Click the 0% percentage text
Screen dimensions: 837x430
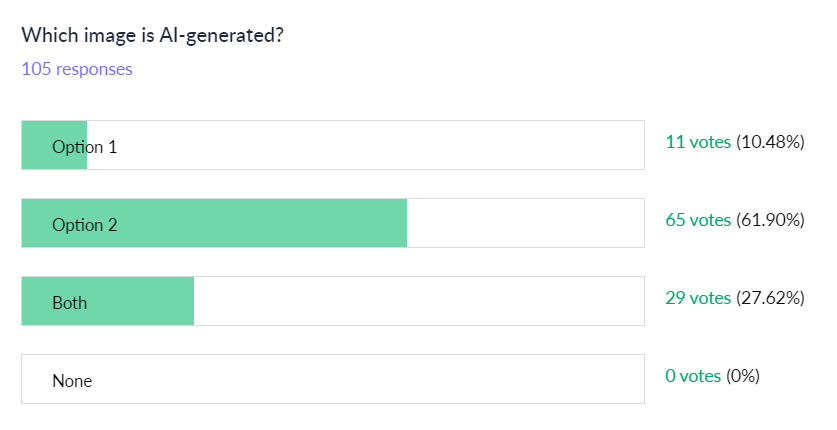743,376
